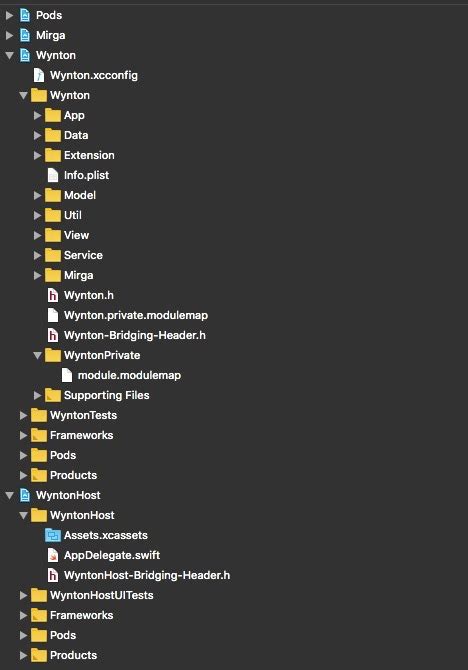Select the Model folder label
Viewport: 468px width, 670px height.
click(x=80, y=195)
